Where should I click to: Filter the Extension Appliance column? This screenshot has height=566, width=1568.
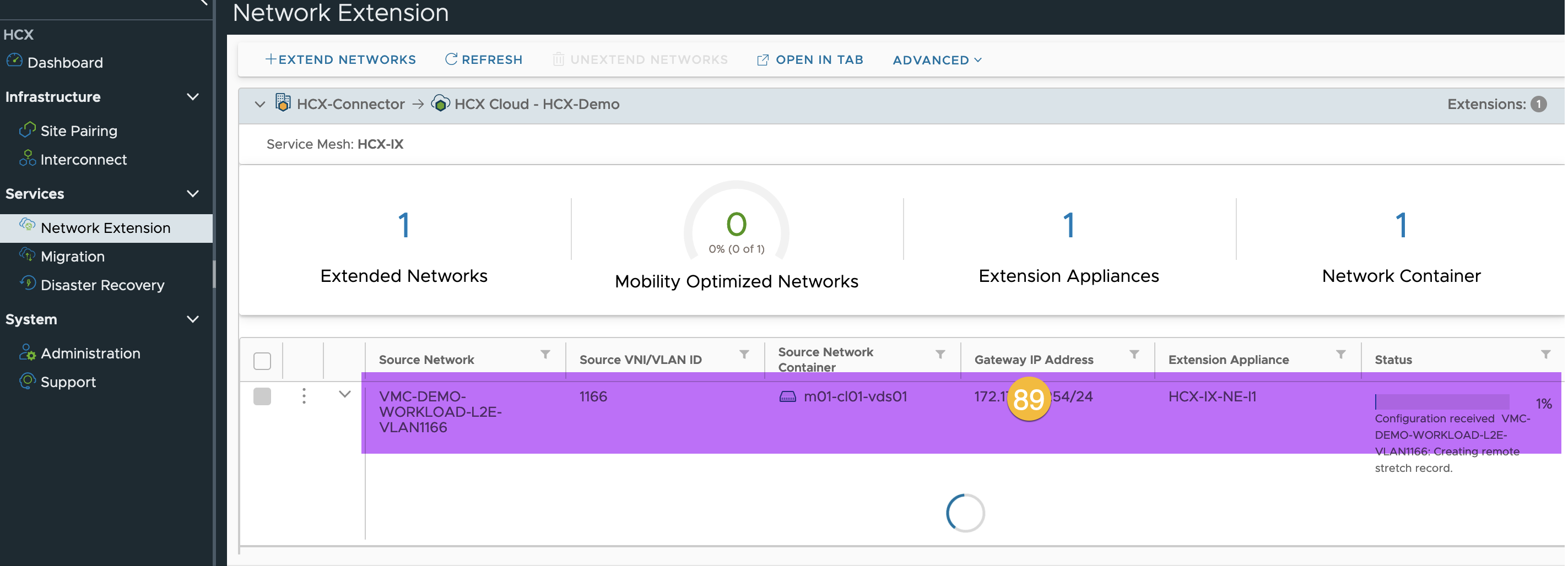(1341, 355)
